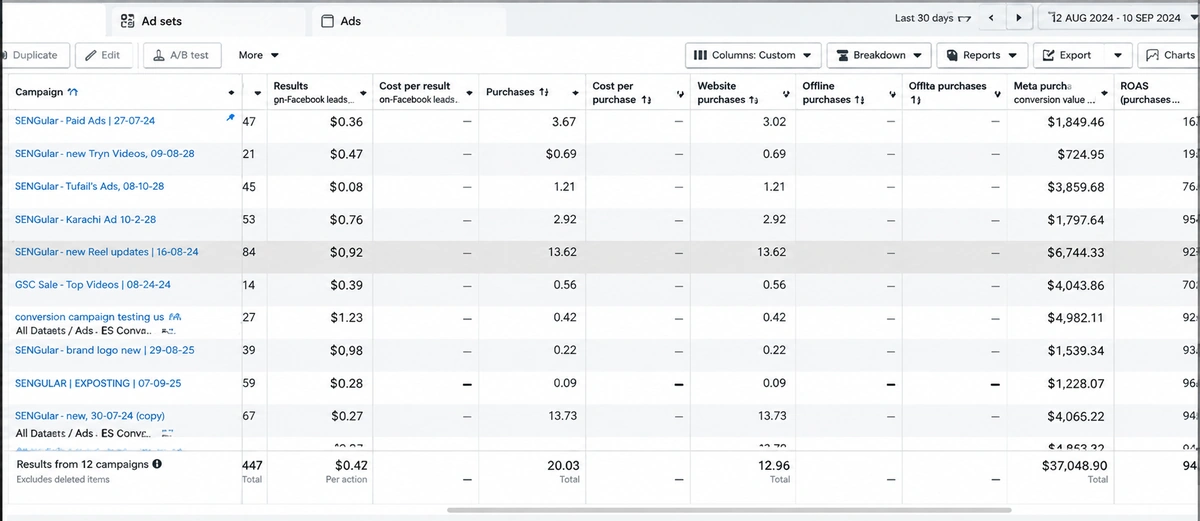Click the $6,744.33 conversion value cell

pyautogui.click(x=1076, y=252)
